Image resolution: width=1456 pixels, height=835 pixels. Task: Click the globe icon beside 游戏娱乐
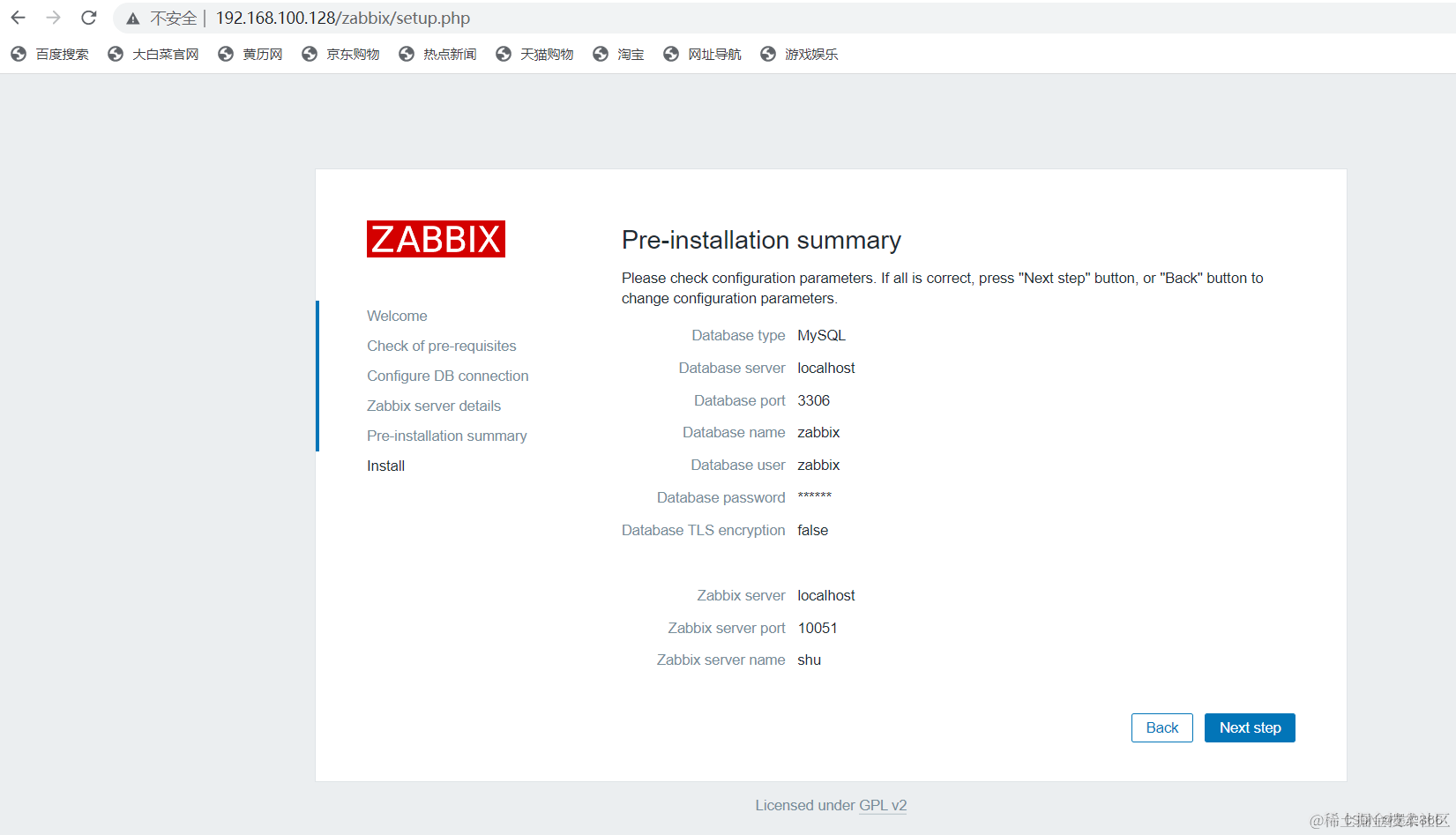click(x=768, y=54)
